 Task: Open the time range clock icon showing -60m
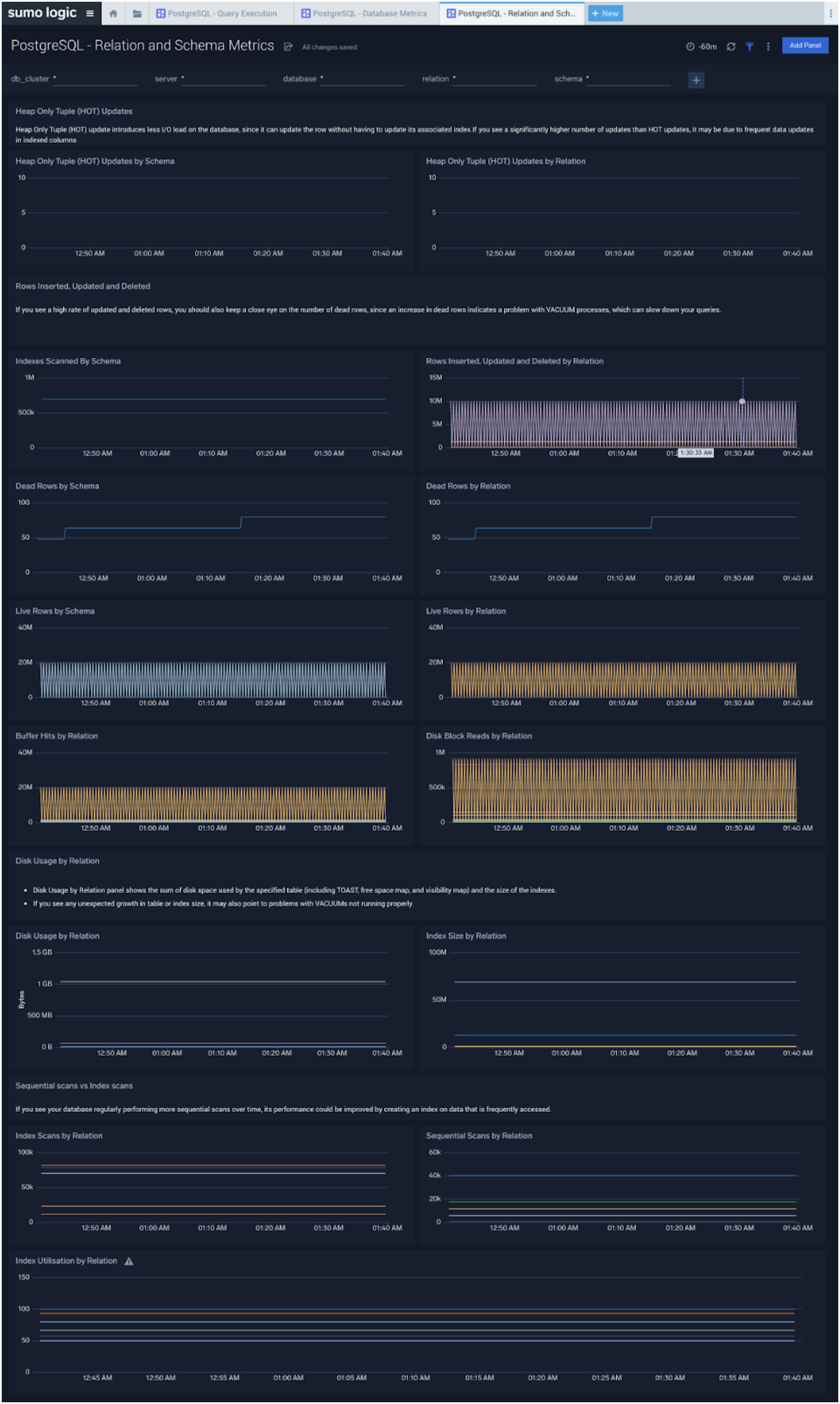pos(692,46)
